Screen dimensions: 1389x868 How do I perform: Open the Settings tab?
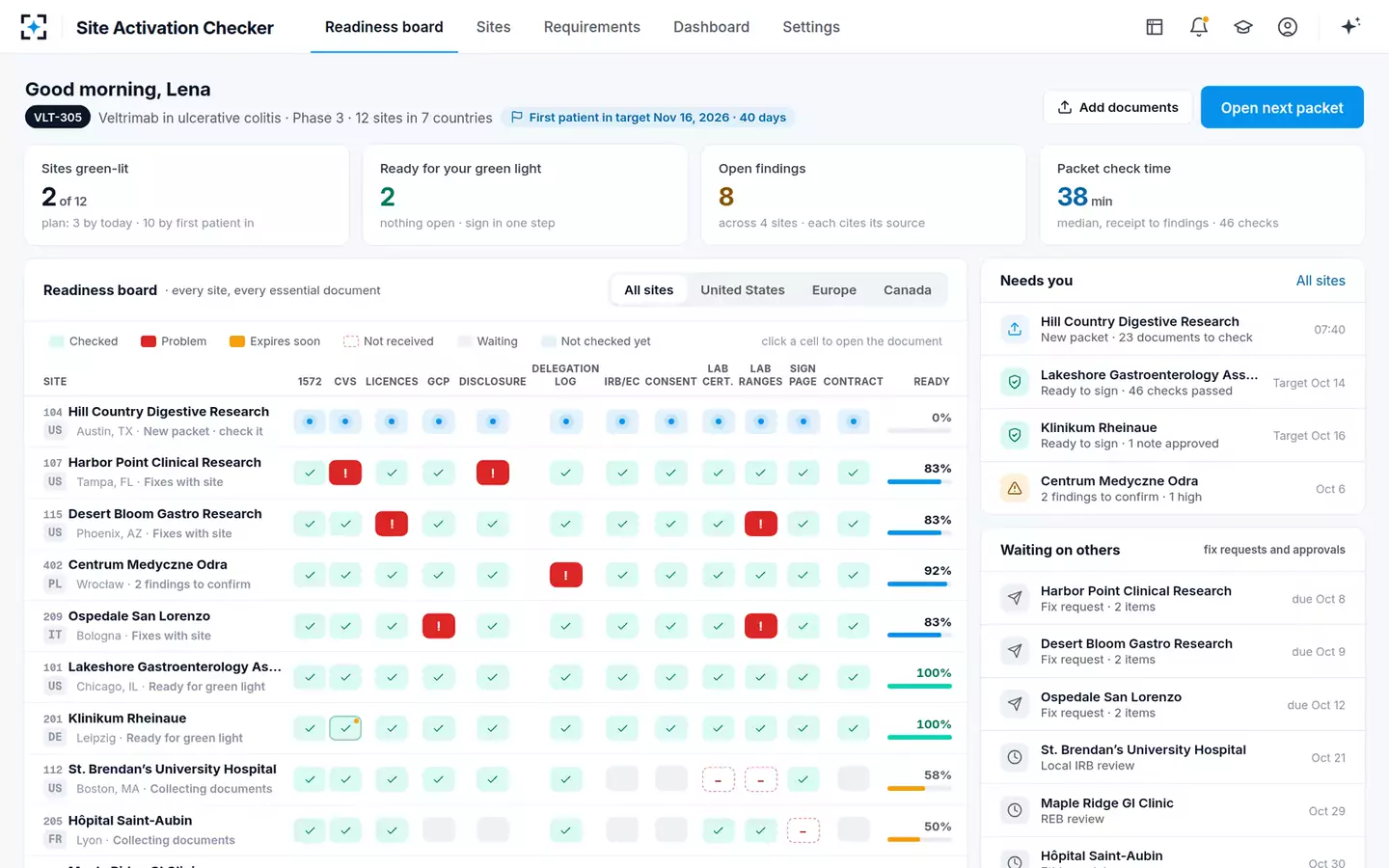click(x=811, y=27)
